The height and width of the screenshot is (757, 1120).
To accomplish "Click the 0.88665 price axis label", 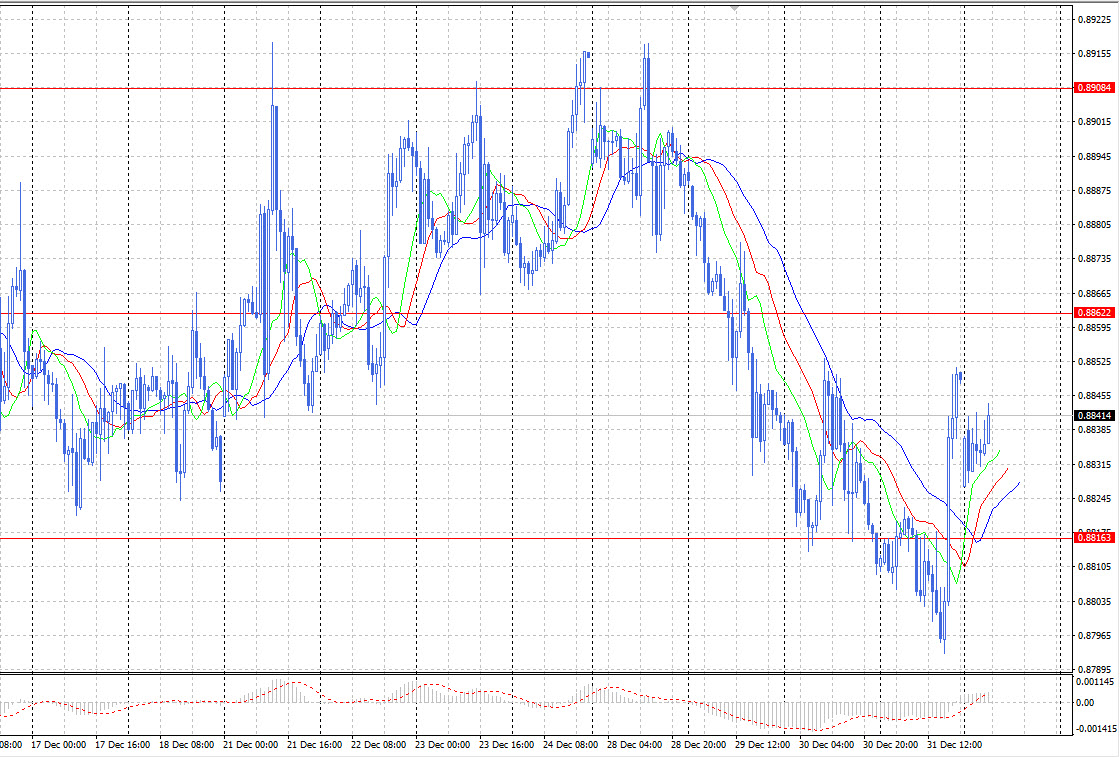I will pyautogui.click(x=1094, y=294).
